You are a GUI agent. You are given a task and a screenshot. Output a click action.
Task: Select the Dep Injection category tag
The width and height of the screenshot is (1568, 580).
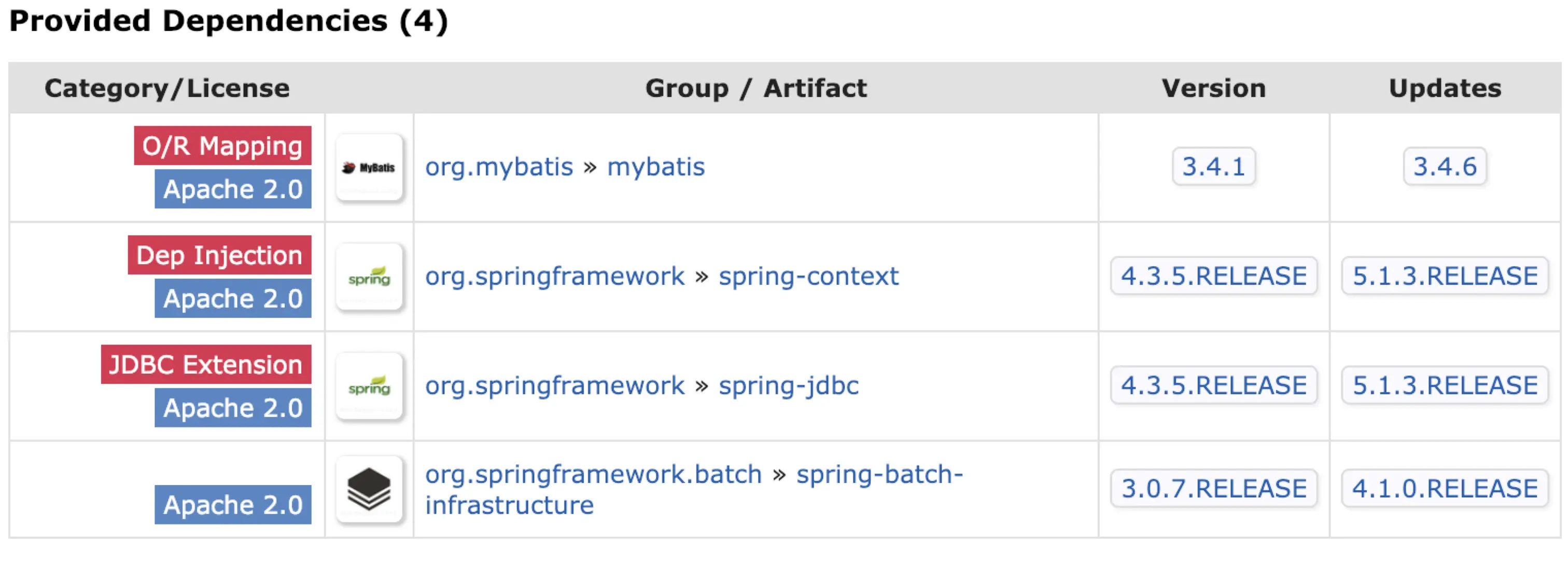[x=219, y=255]
